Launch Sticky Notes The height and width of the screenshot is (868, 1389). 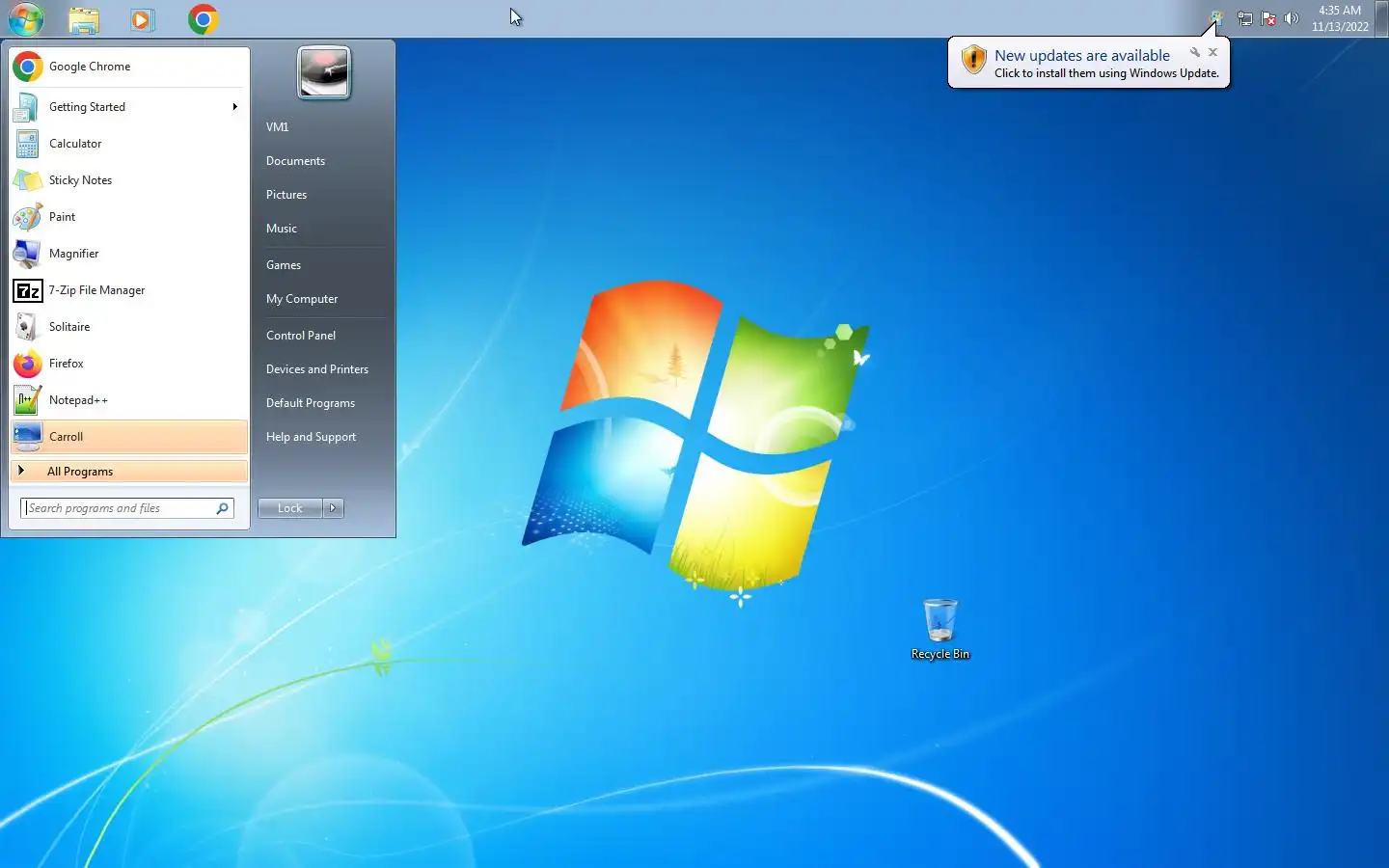[x=129, y=180]
